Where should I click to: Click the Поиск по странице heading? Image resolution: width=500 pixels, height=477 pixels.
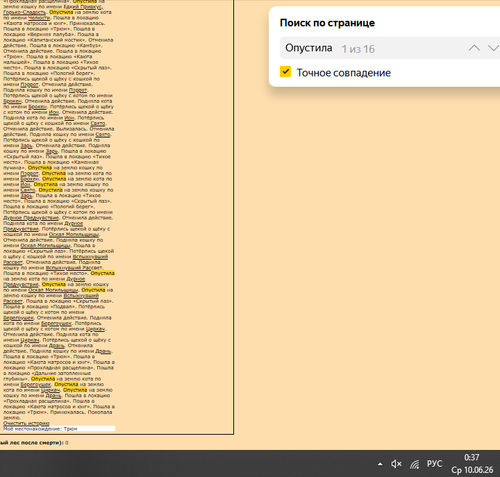click(327, 23)
